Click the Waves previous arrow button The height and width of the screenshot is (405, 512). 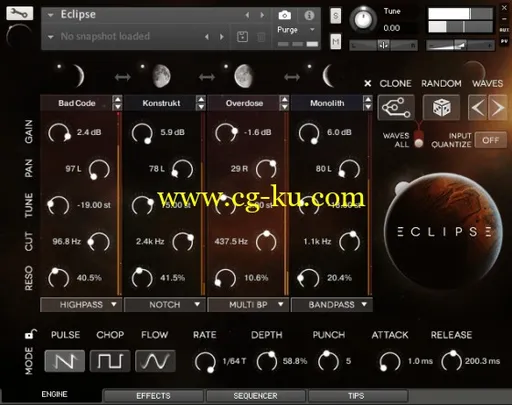click(478, 107)
